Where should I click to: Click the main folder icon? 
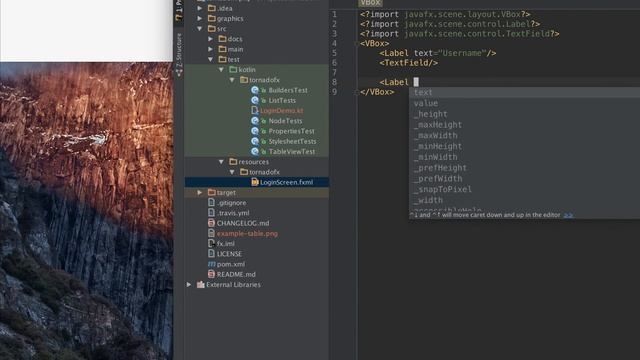coord(222,49)
